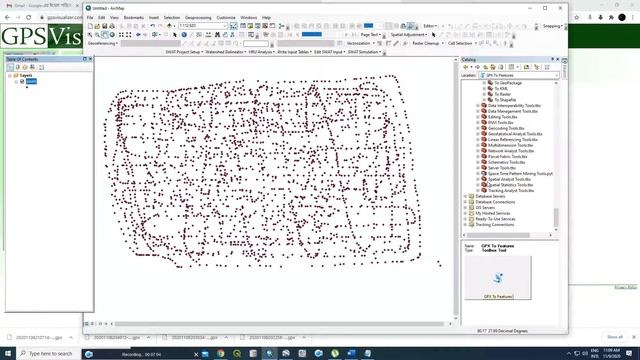Click the Fixed Zoom In icon
Screen dimensions: 640x360
pyautogui.click(x=121, y=35)
